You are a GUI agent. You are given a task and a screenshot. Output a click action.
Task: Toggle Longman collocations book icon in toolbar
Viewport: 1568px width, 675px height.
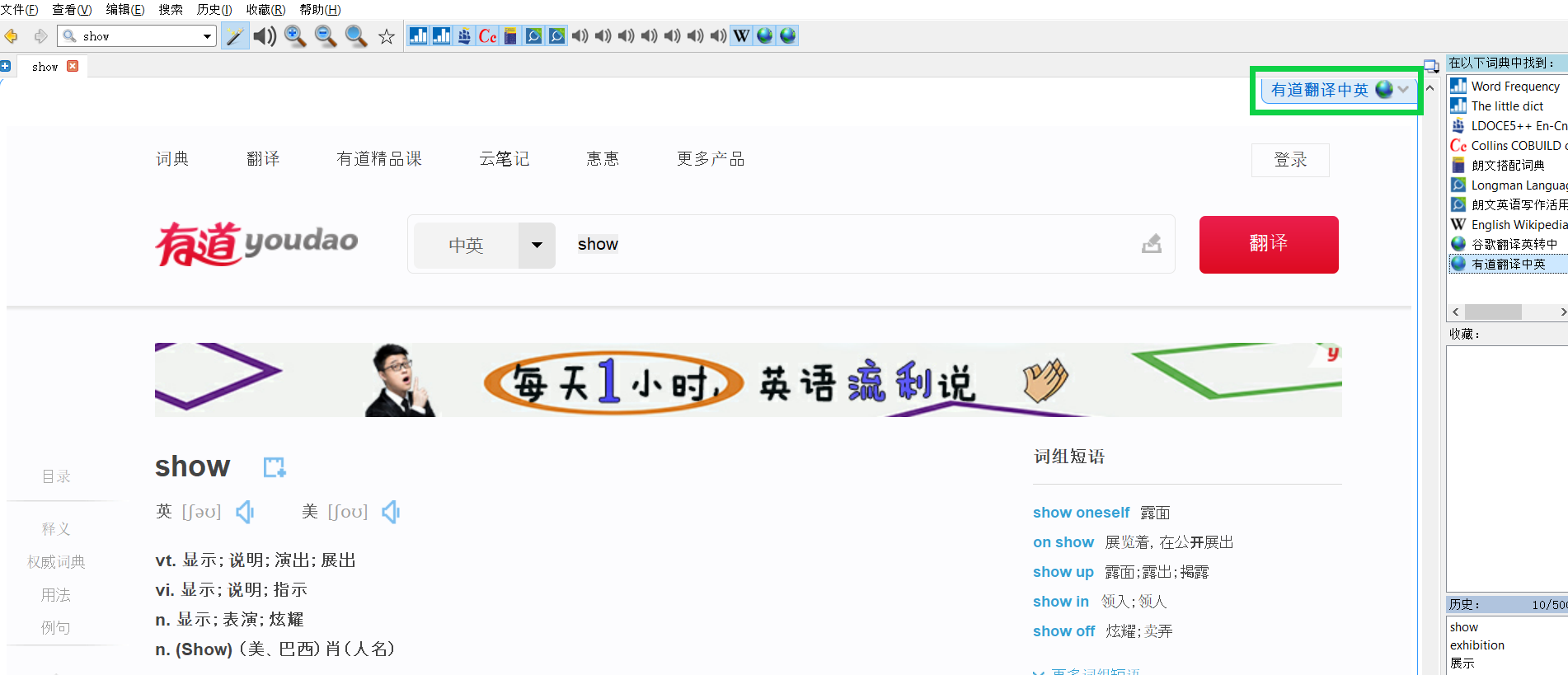[510, 35]
